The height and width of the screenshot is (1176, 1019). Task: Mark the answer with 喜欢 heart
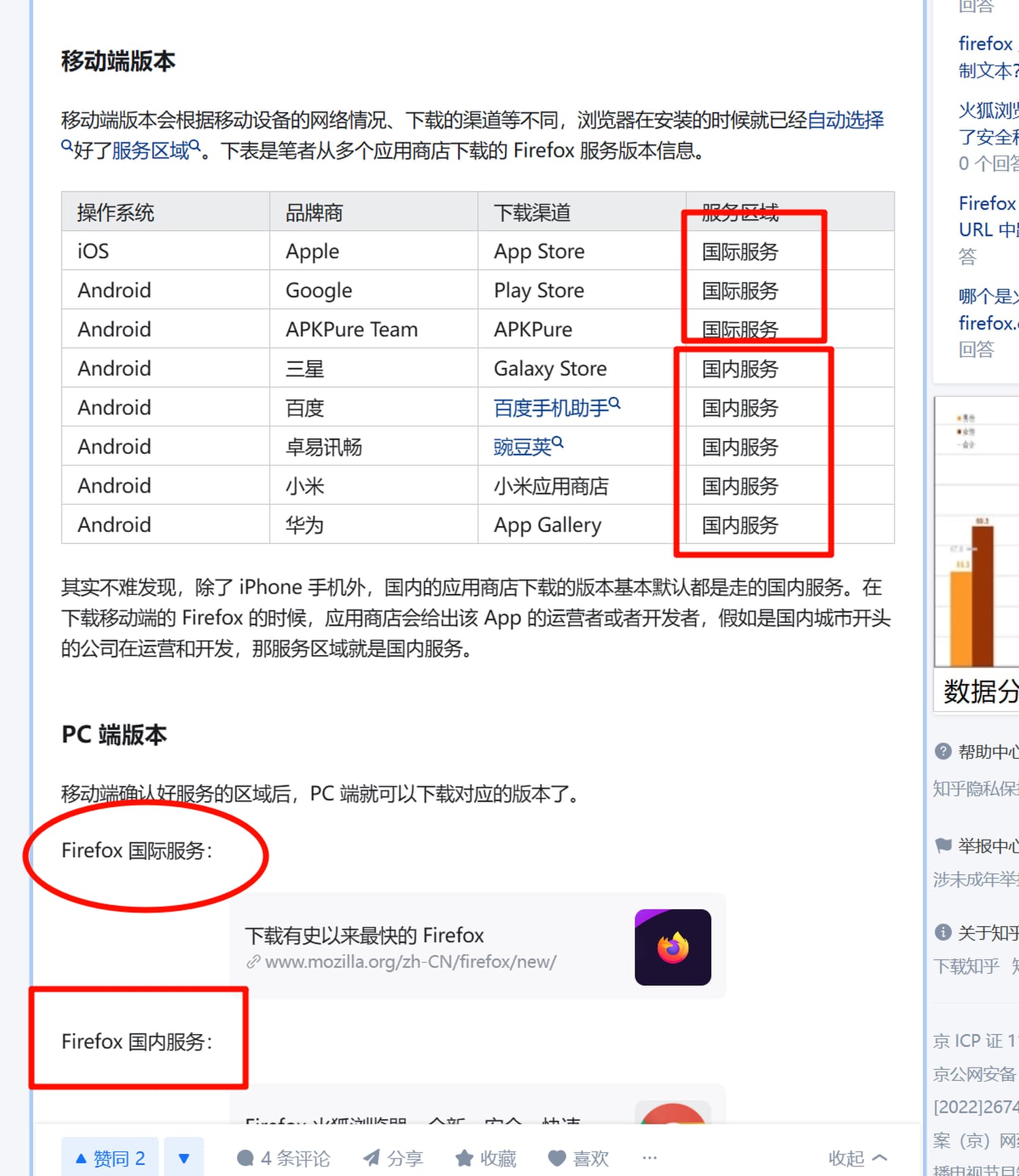coord(578,1158)
